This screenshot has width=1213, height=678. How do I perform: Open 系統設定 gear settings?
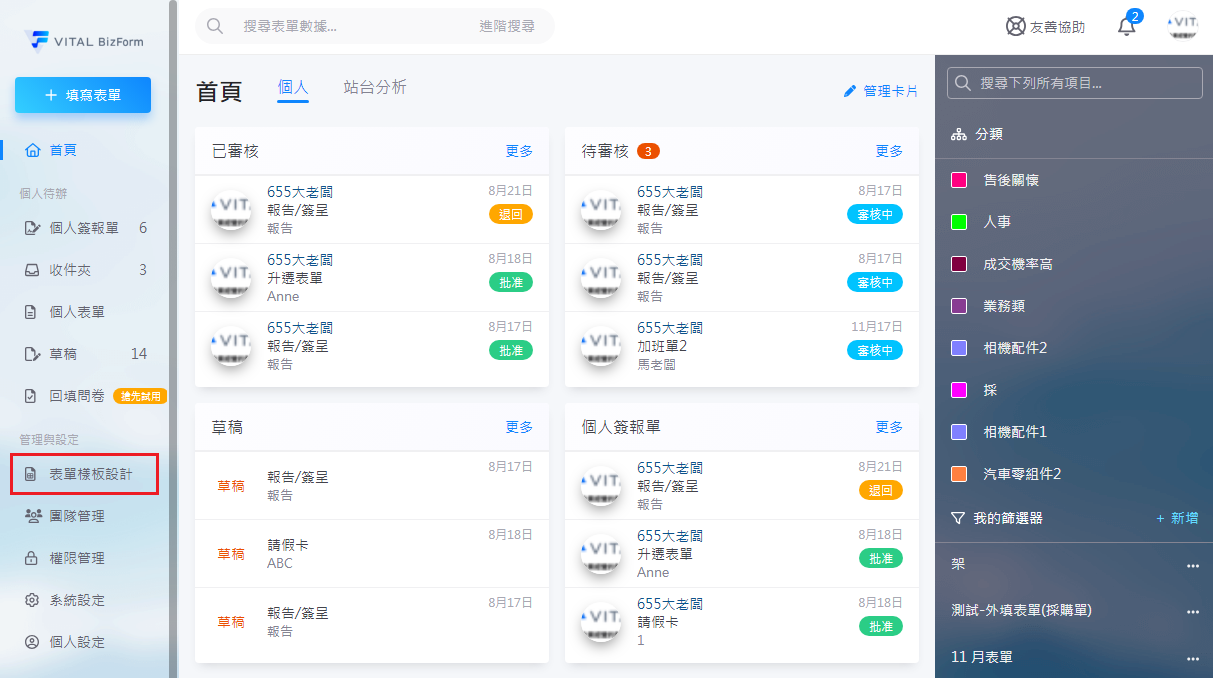77,600
